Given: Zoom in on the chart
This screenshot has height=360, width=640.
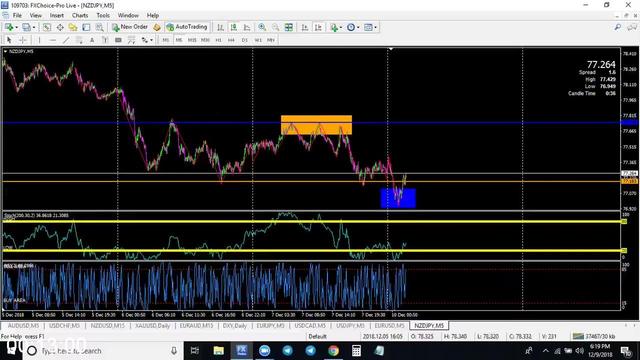Looking at the screenshot, I should [262, 27].
